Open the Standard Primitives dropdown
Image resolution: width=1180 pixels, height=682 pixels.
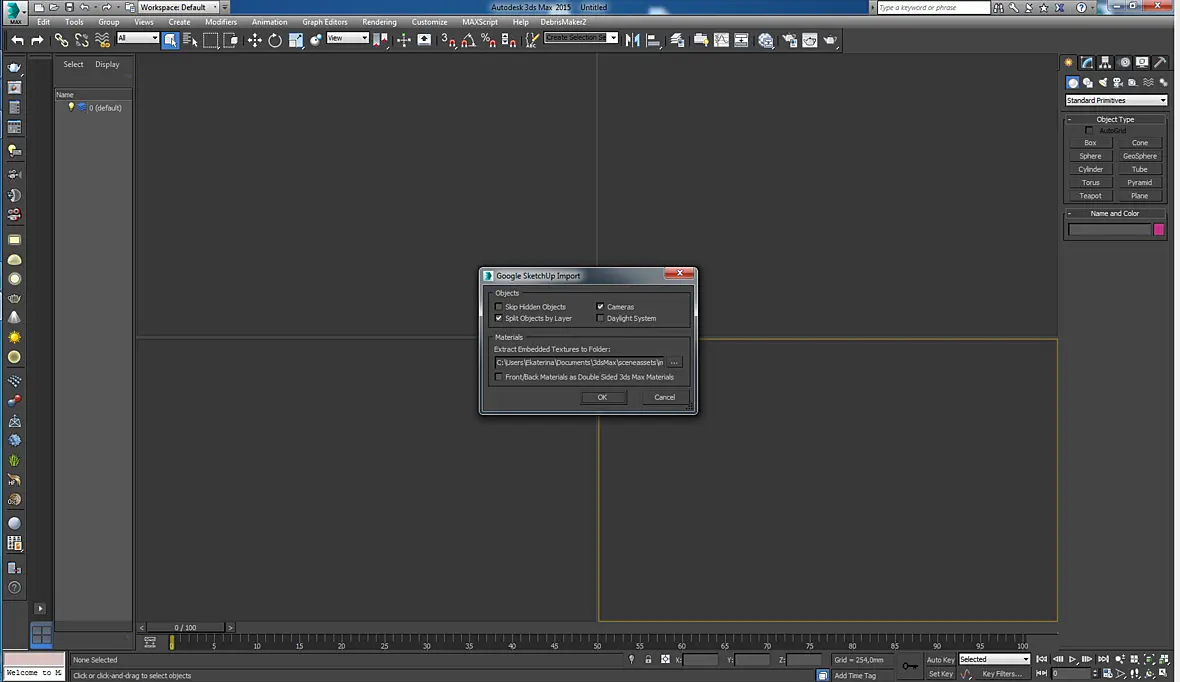pyautogui.click(x=1115, y=100)
